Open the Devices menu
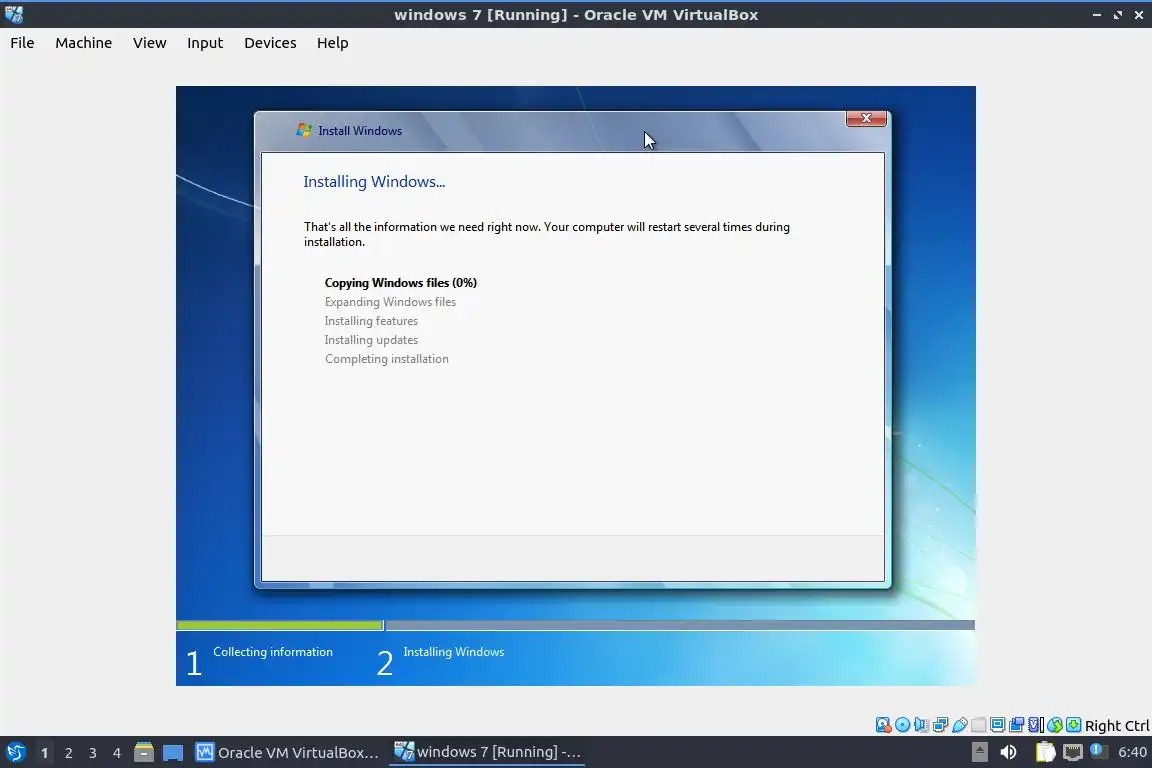1152x768 pixels. 270,43
